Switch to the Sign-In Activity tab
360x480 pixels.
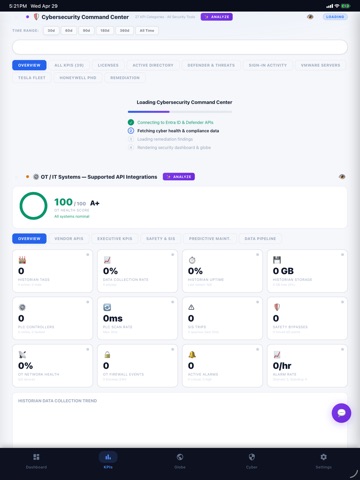pyautogui.click(x=268, y=65)
